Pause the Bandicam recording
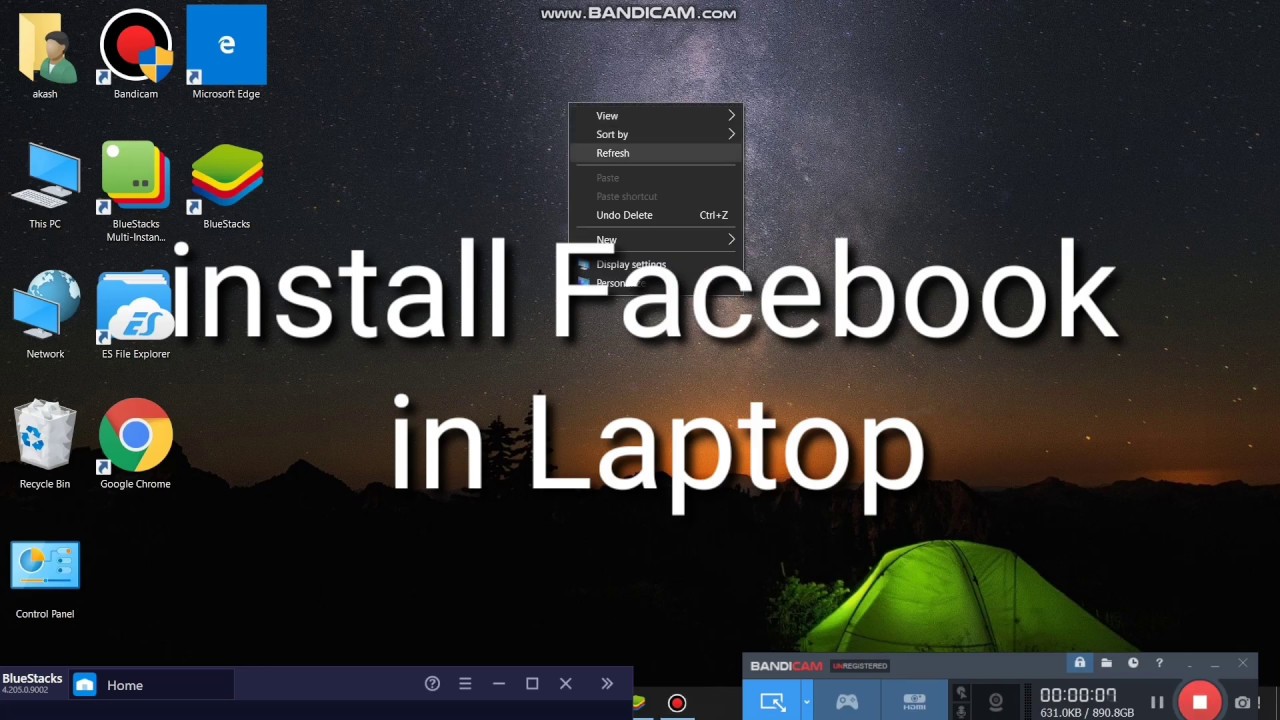1280x720 pixels. (1157, 703)
